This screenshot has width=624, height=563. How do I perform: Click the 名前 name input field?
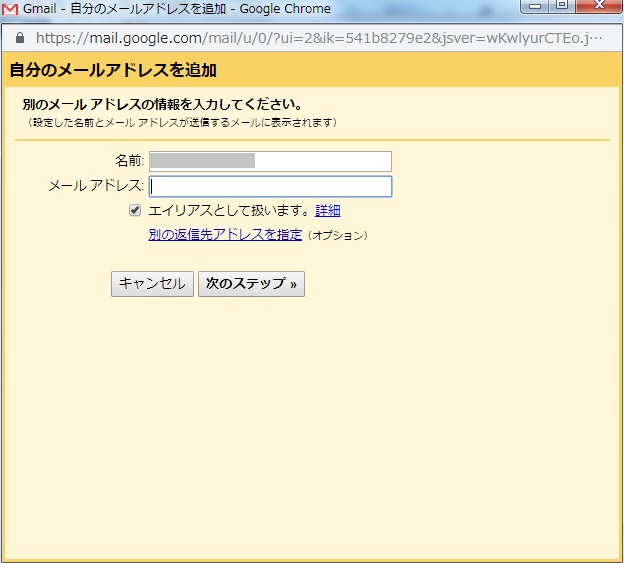point(270,162)
